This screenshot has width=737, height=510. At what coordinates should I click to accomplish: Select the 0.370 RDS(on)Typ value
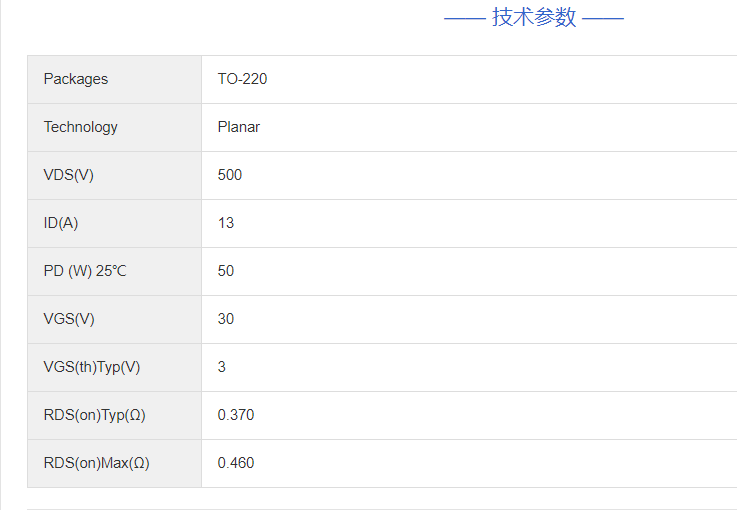coord(236,415)
